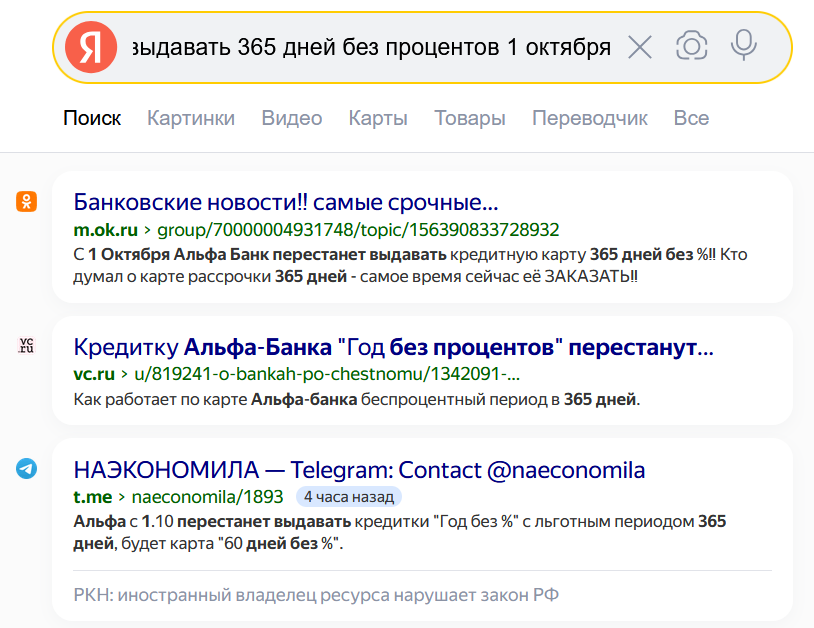Click the vc.ru favicon
This screenshot has height=628, width=814.
tap(26, 346)
